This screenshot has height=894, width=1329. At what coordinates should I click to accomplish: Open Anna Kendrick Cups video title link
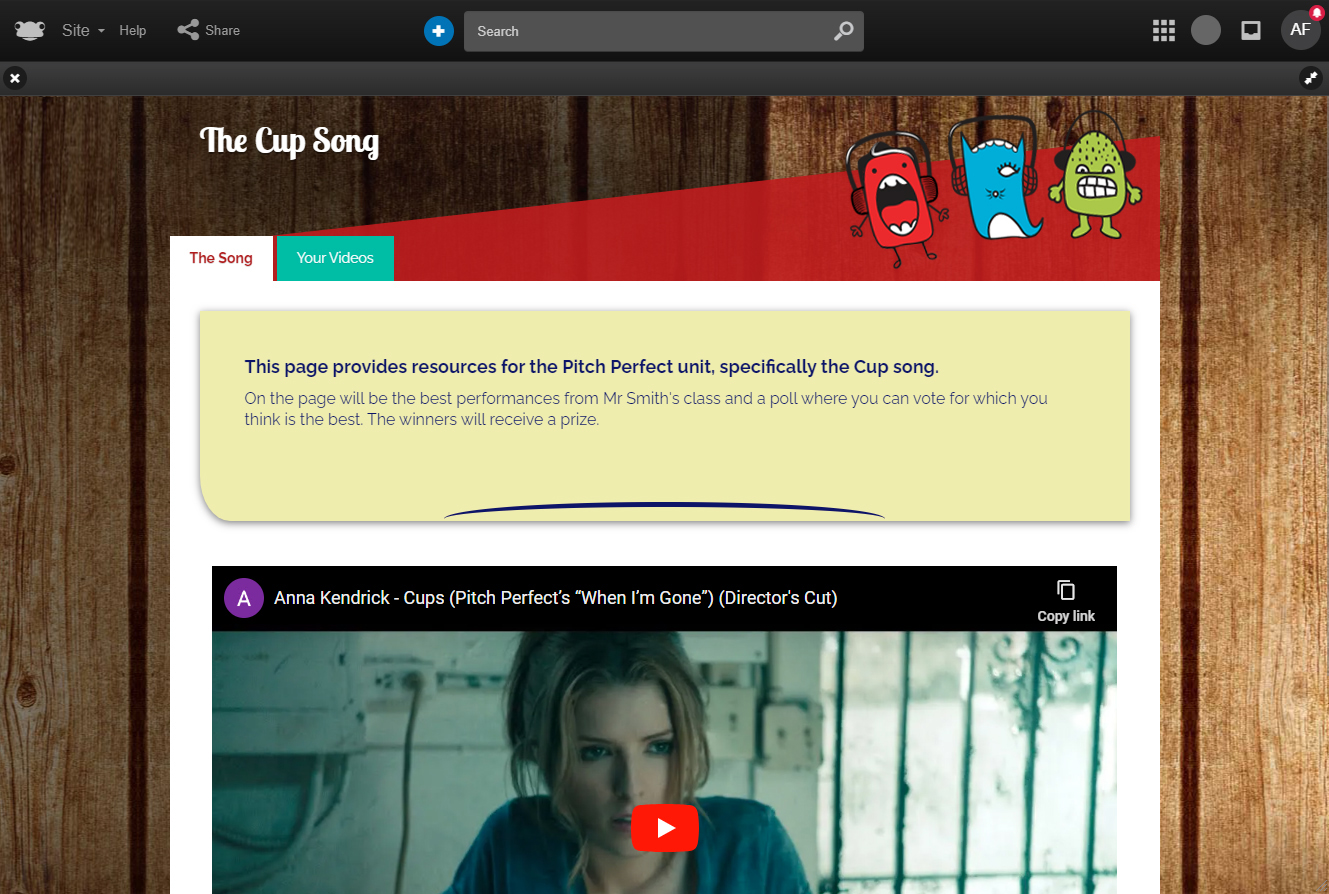coord(556,598)
